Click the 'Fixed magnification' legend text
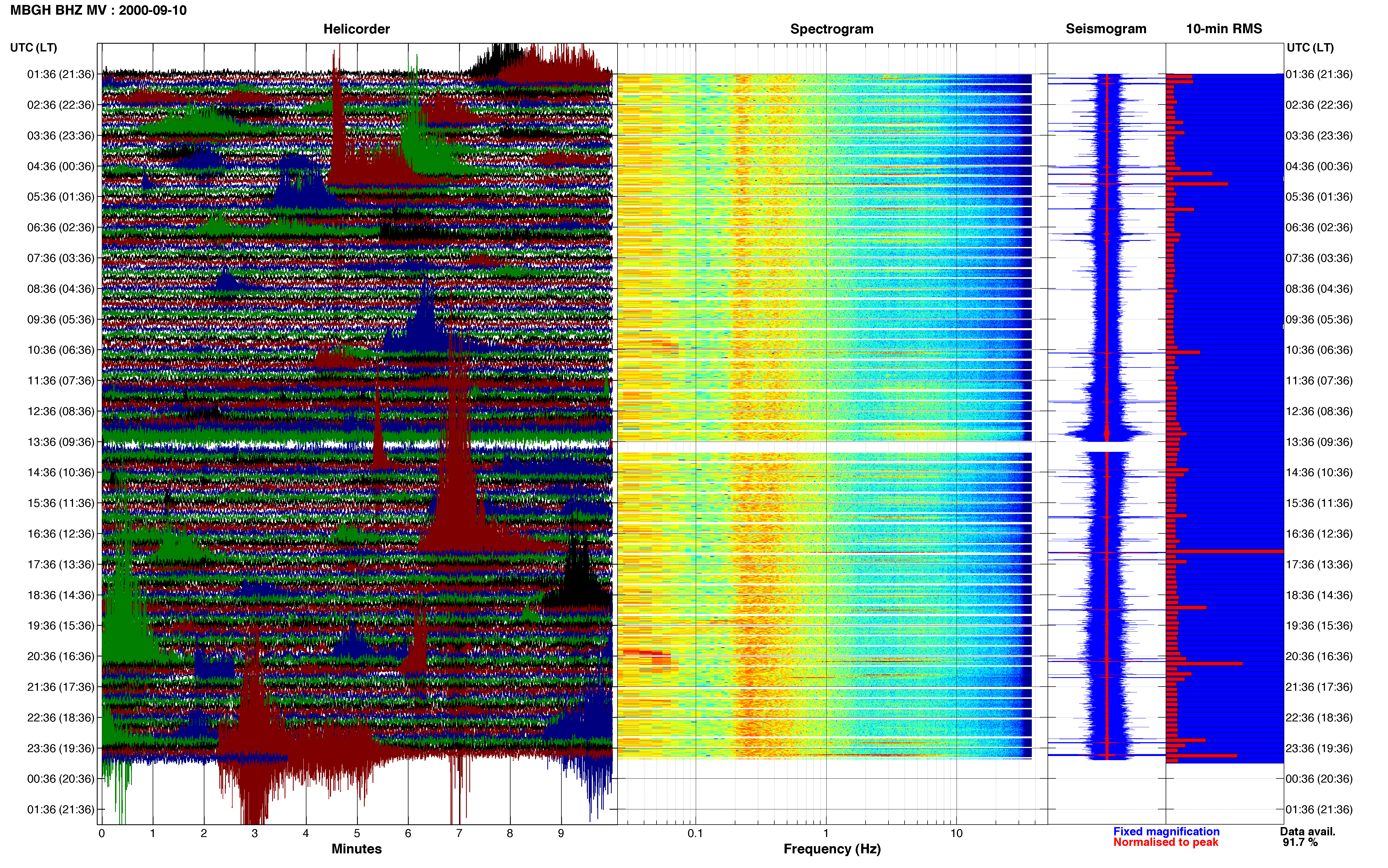This screenshot has width=1388, height=868. click(x=1166, y=831)
